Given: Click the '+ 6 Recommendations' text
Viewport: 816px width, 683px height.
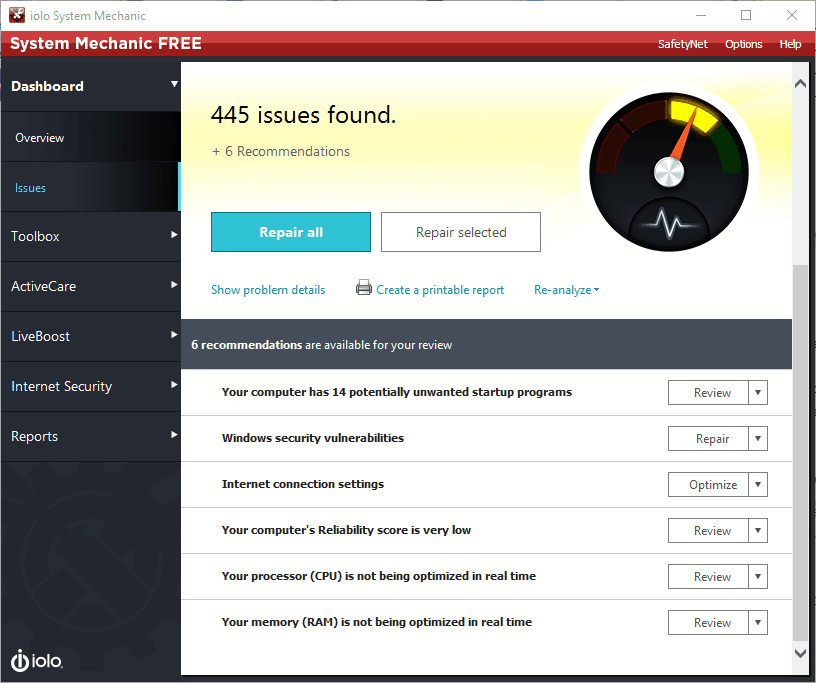Looking at the screenshot, I should click(x=281, y=151).
